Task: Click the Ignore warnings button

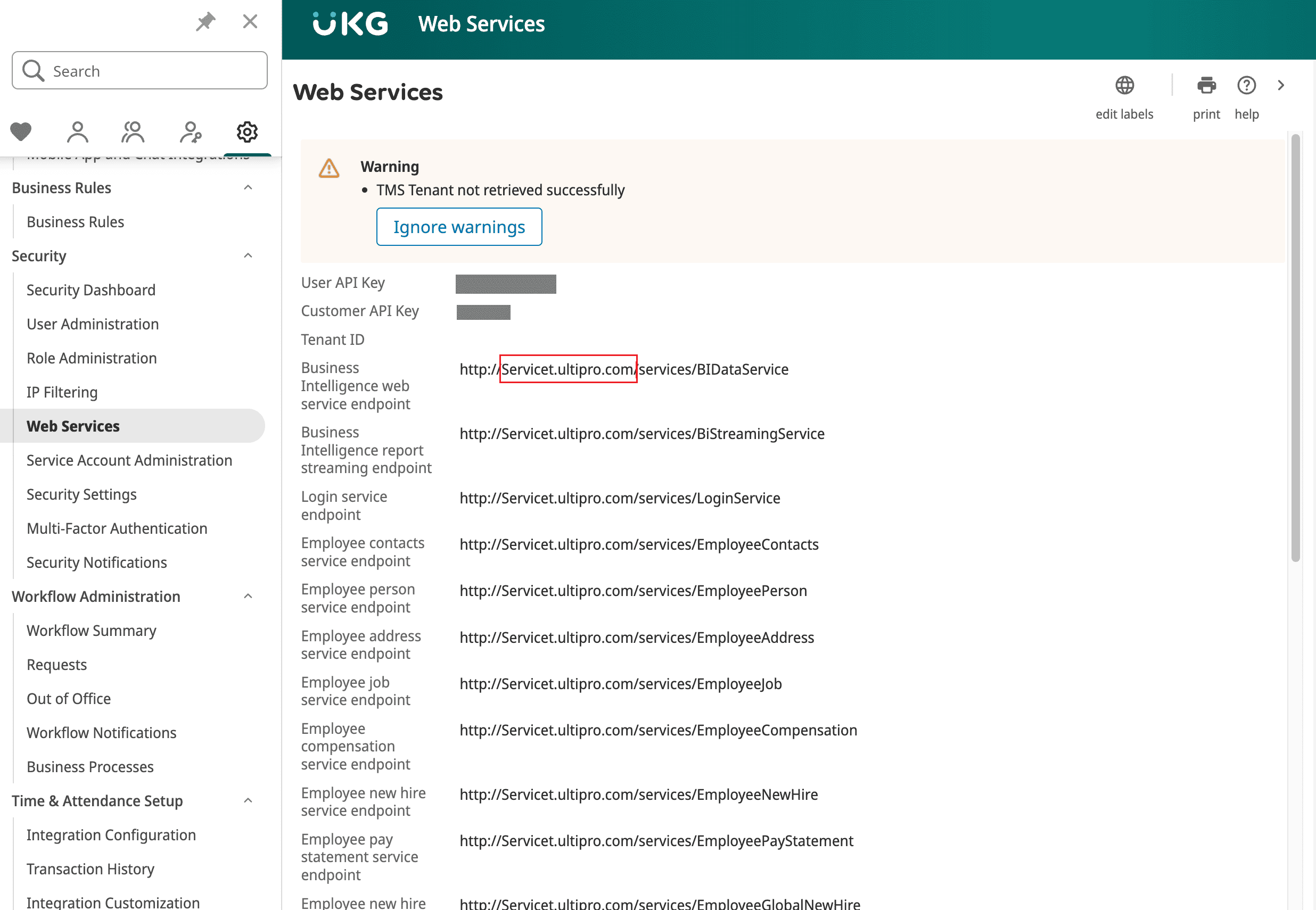Action: pyautogui.click(x=458, y=225)
